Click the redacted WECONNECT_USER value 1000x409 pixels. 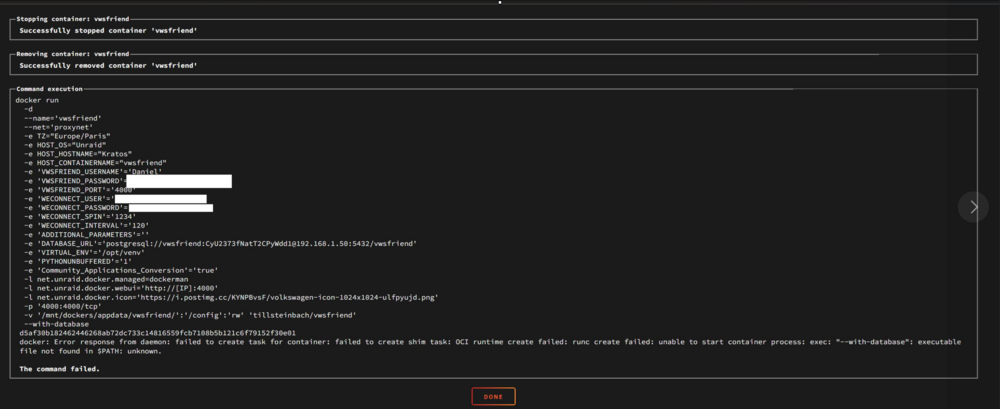160,199
